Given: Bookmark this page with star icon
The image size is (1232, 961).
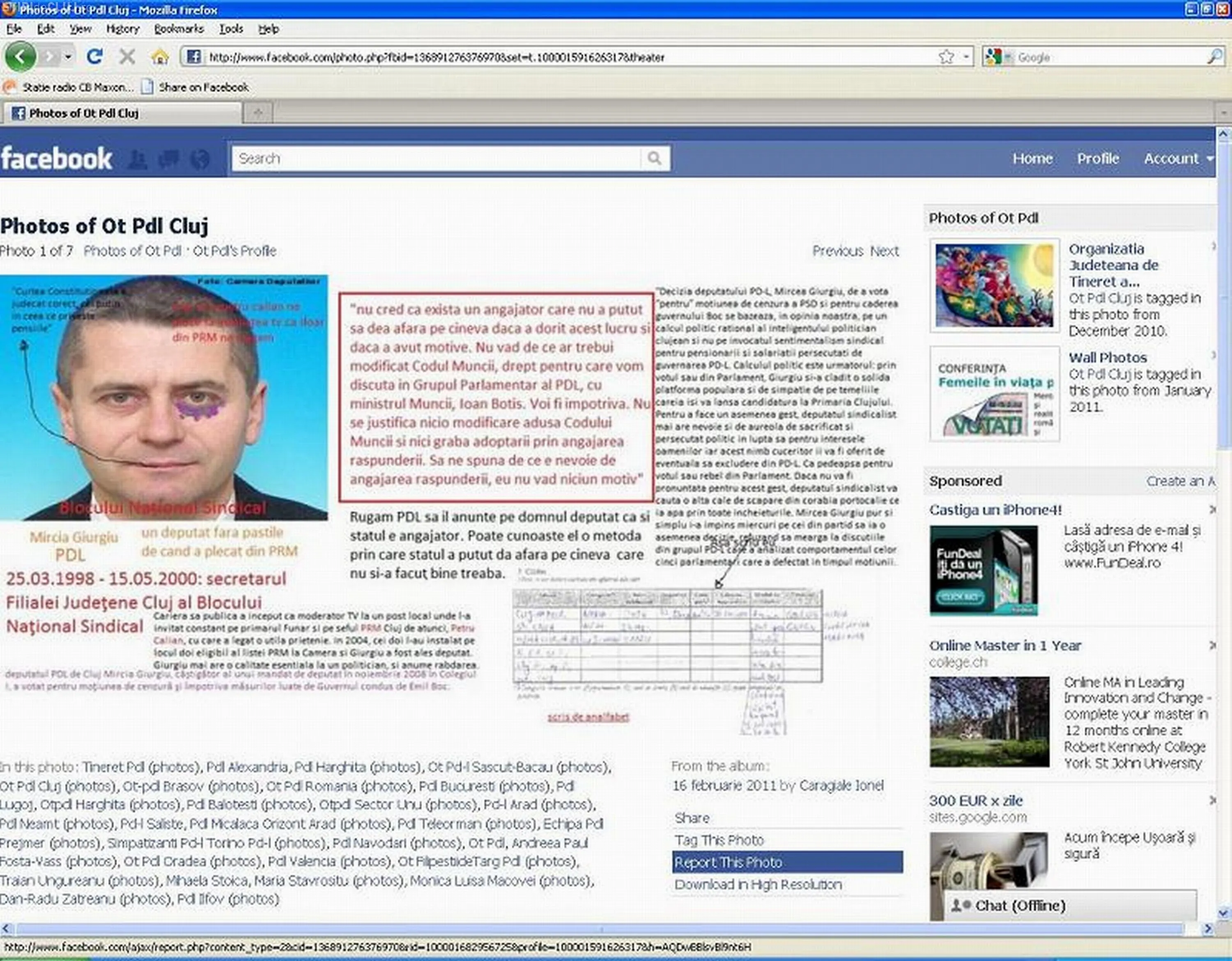Looking at the screenshot, I should 946,57.
